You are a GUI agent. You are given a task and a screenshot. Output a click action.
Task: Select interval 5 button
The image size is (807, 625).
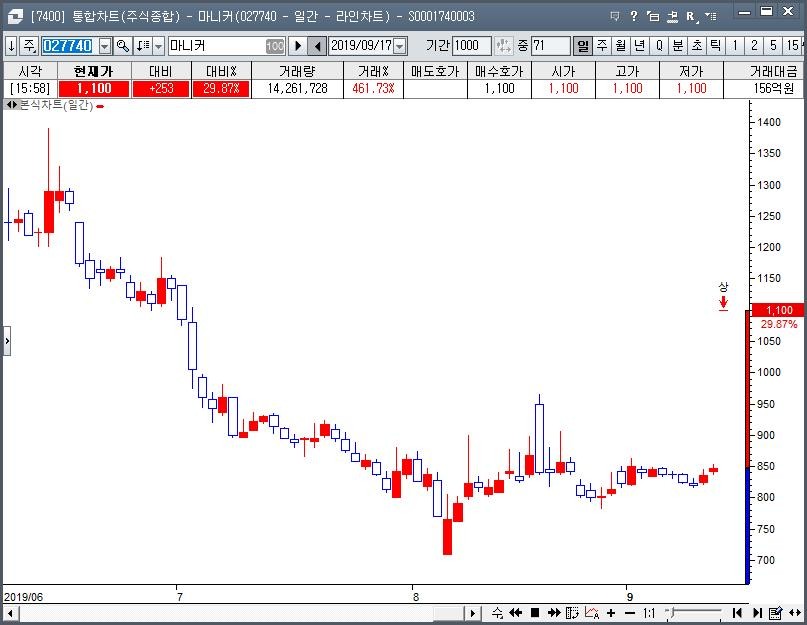click(x=773, y=46)
